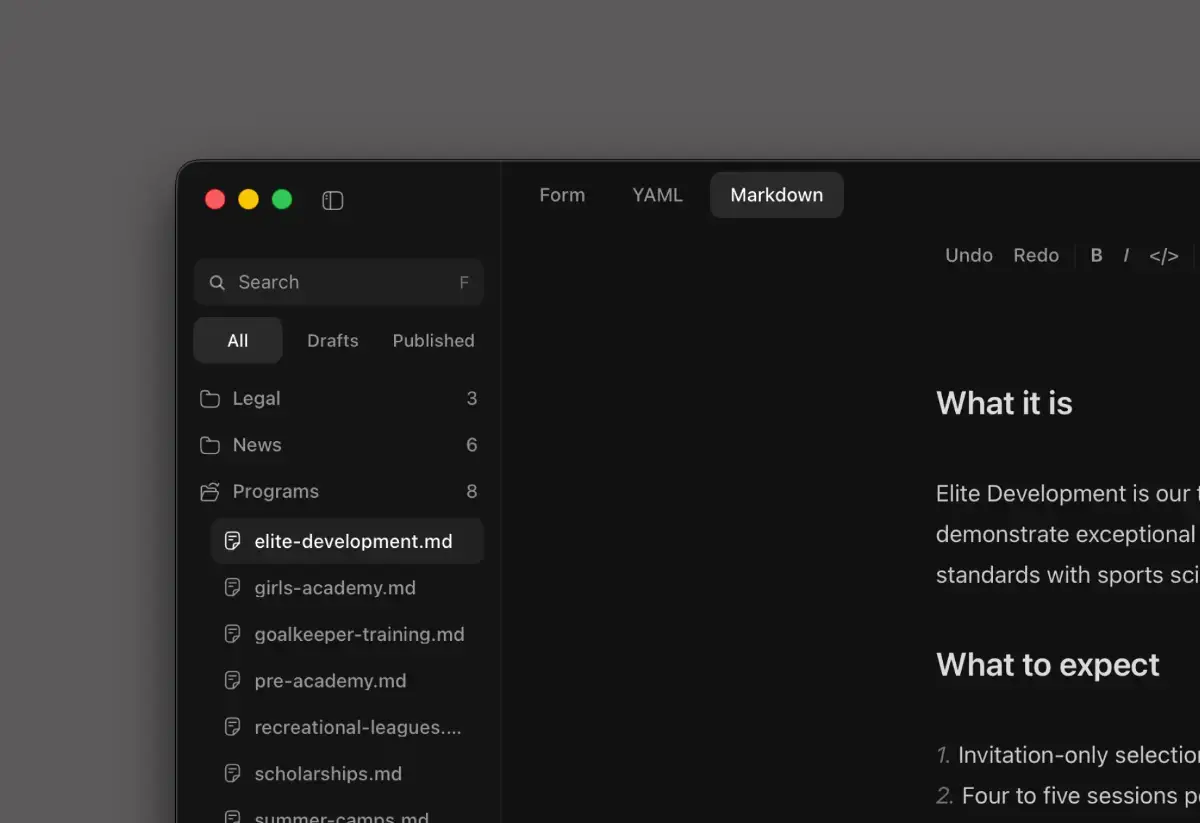The height and width of the screenshot is (823, 1200).
Task: Open pre-academy.md
Action: click(348, 681)
